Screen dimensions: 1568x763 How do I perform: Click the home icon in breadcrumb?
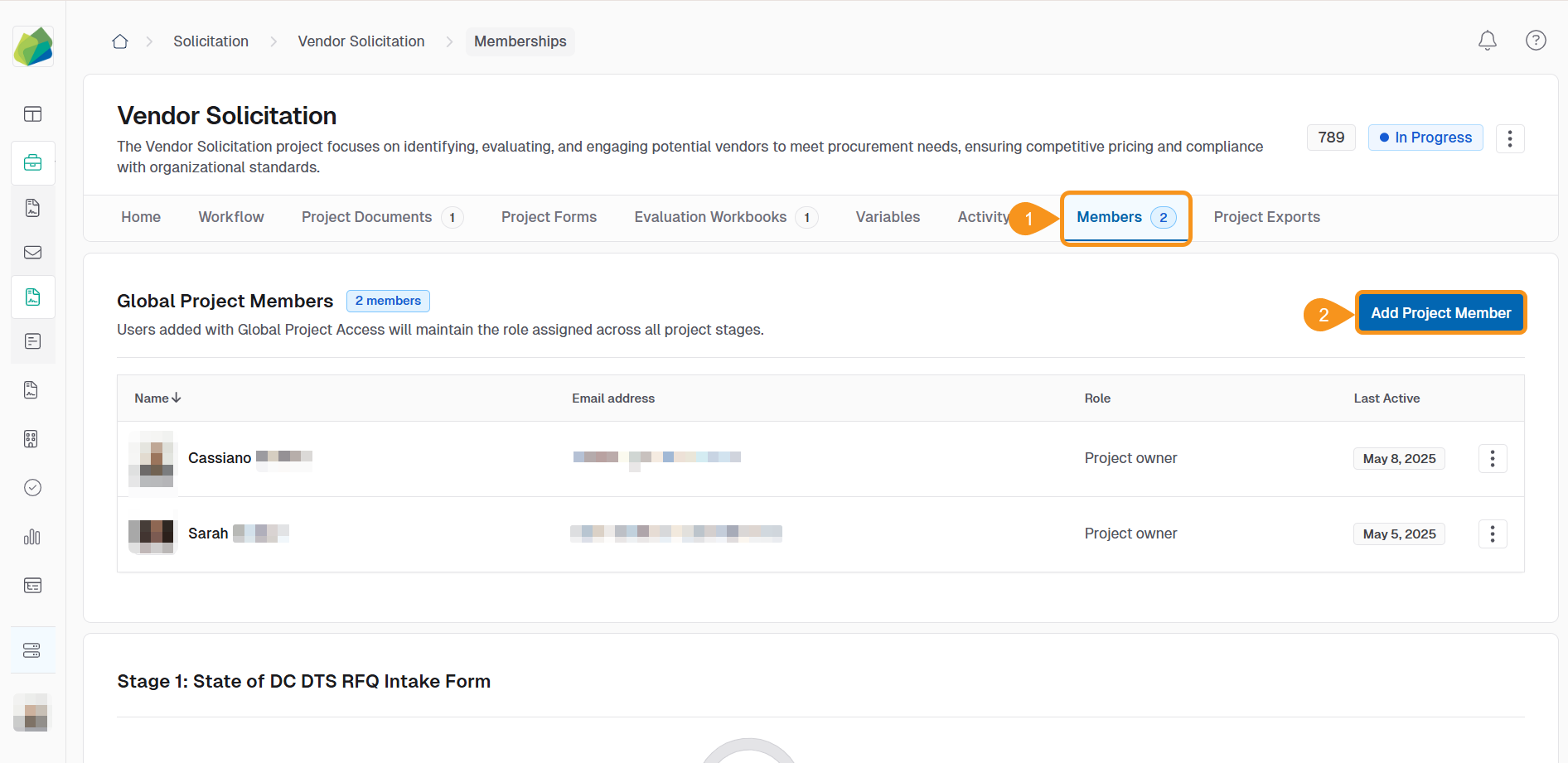click(x=120, y=41)
